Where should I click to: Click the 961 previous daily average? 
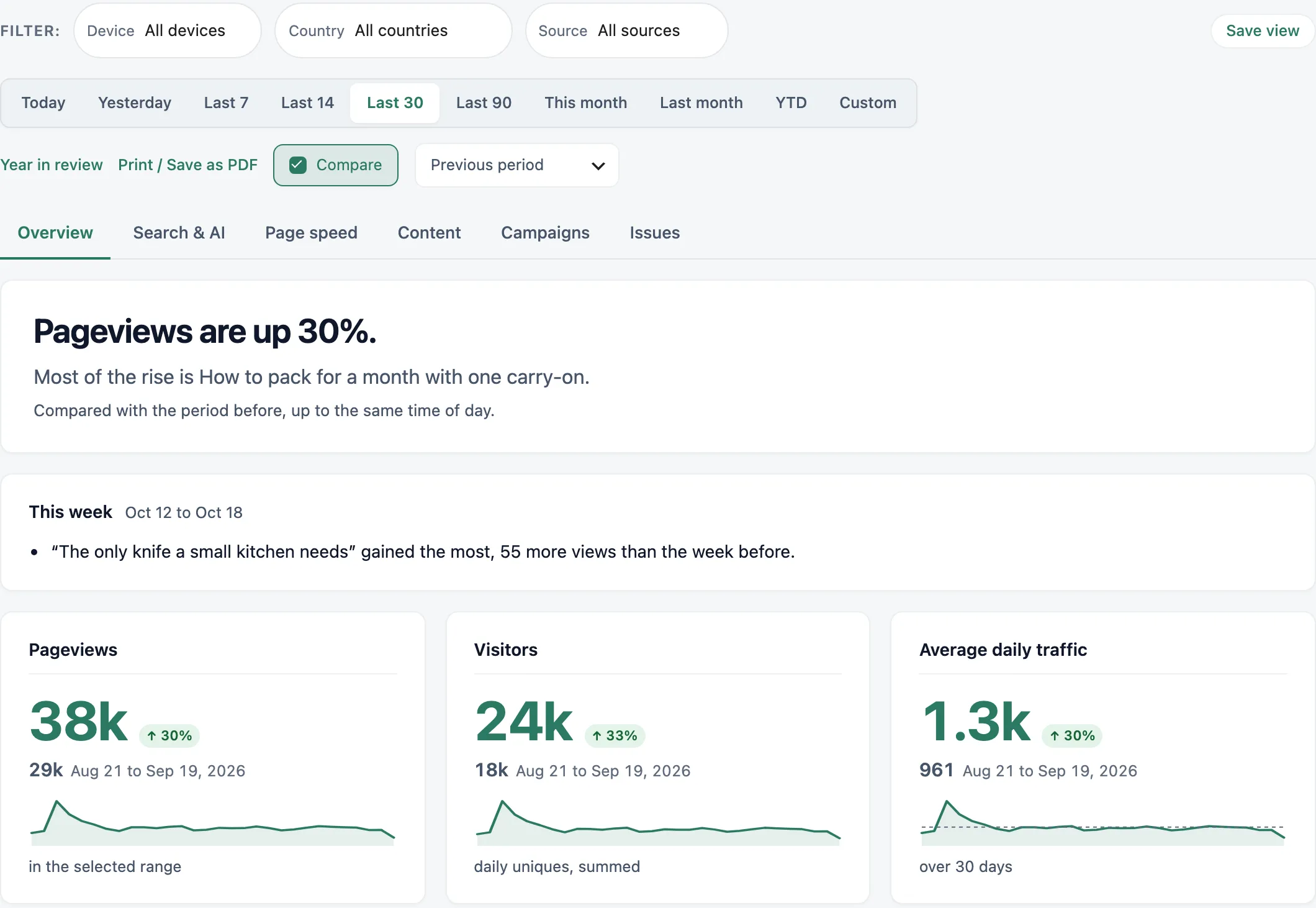click(x=936, y=770)
